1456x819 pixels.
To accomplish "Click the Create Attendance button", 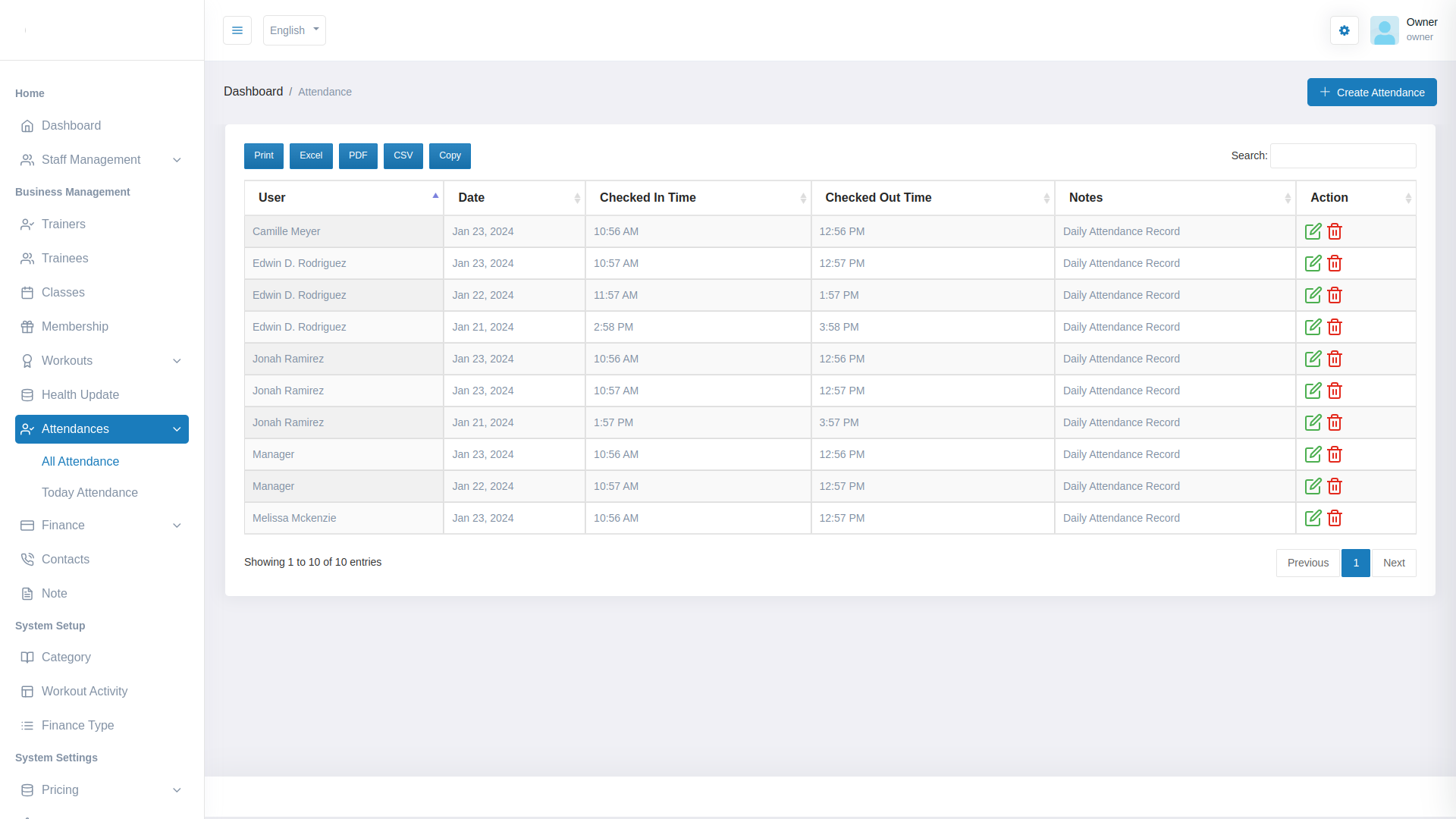I will coord(1371,93).
